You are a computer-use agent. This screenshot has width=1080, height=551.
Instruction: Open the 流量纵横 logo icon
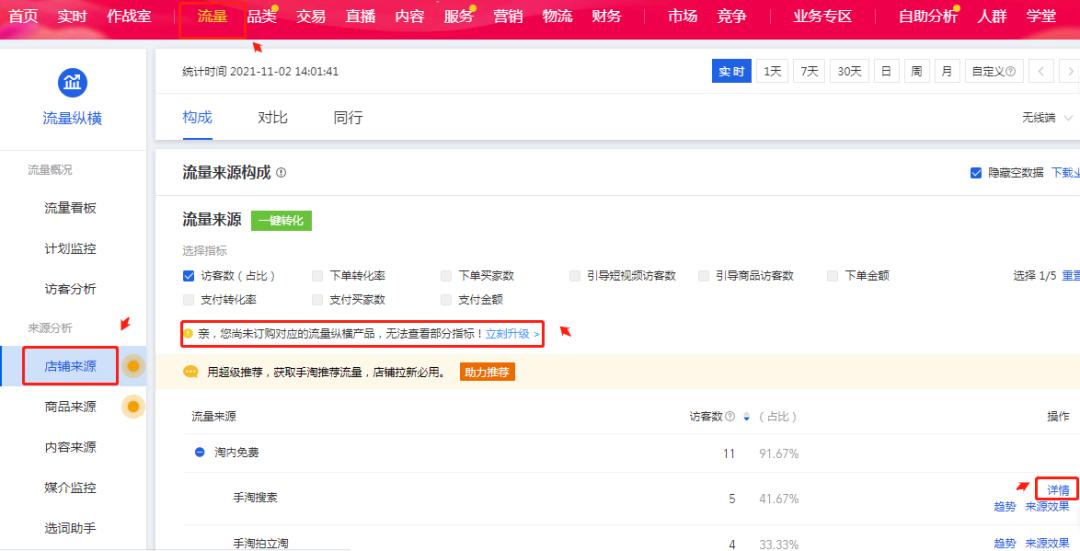point(72,83)
